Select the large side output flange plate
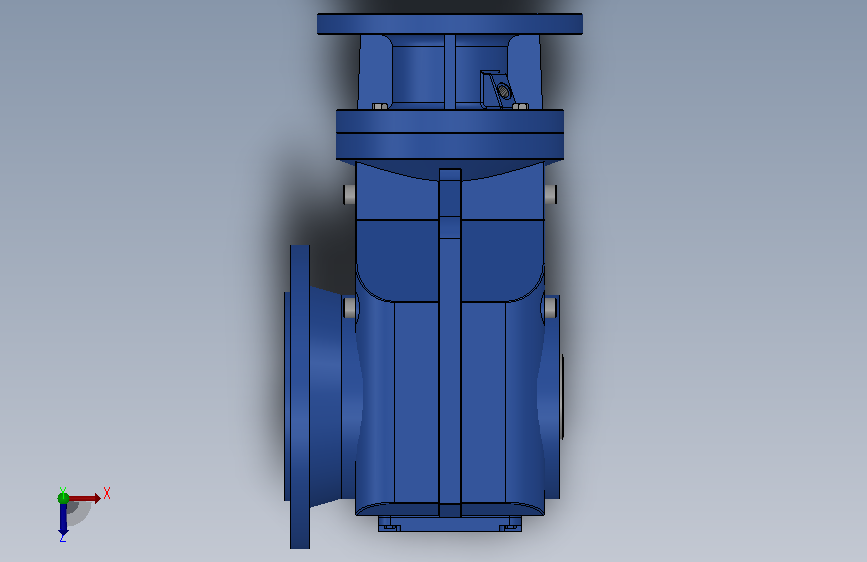The height and width of the screenshot is (562, 867). click(x=300, y=397)
